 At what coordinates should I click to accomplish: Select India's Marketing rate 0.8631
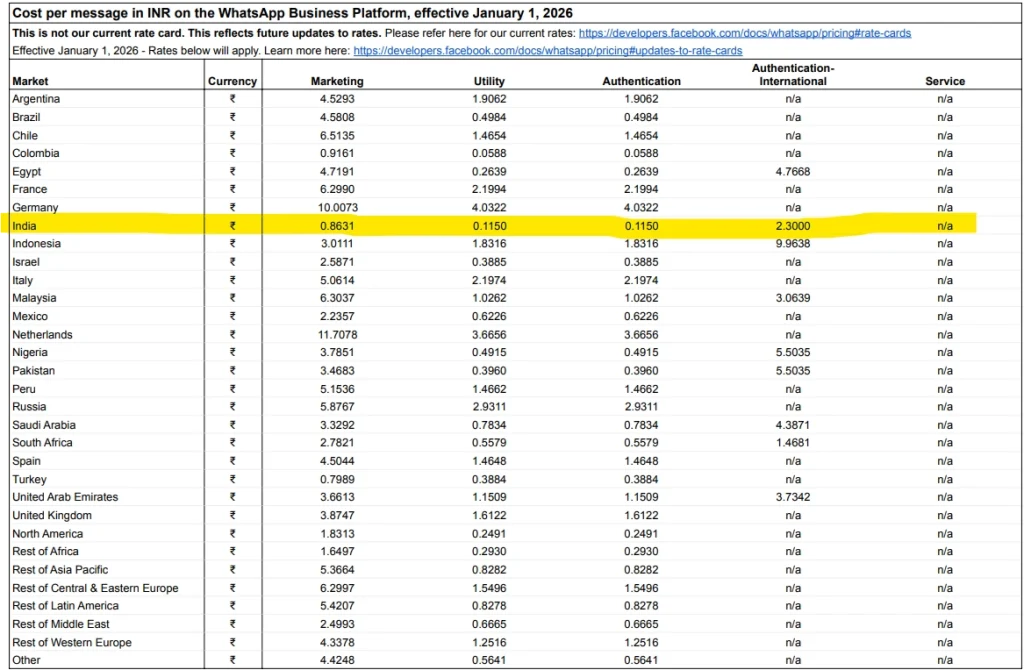point(337,226)
